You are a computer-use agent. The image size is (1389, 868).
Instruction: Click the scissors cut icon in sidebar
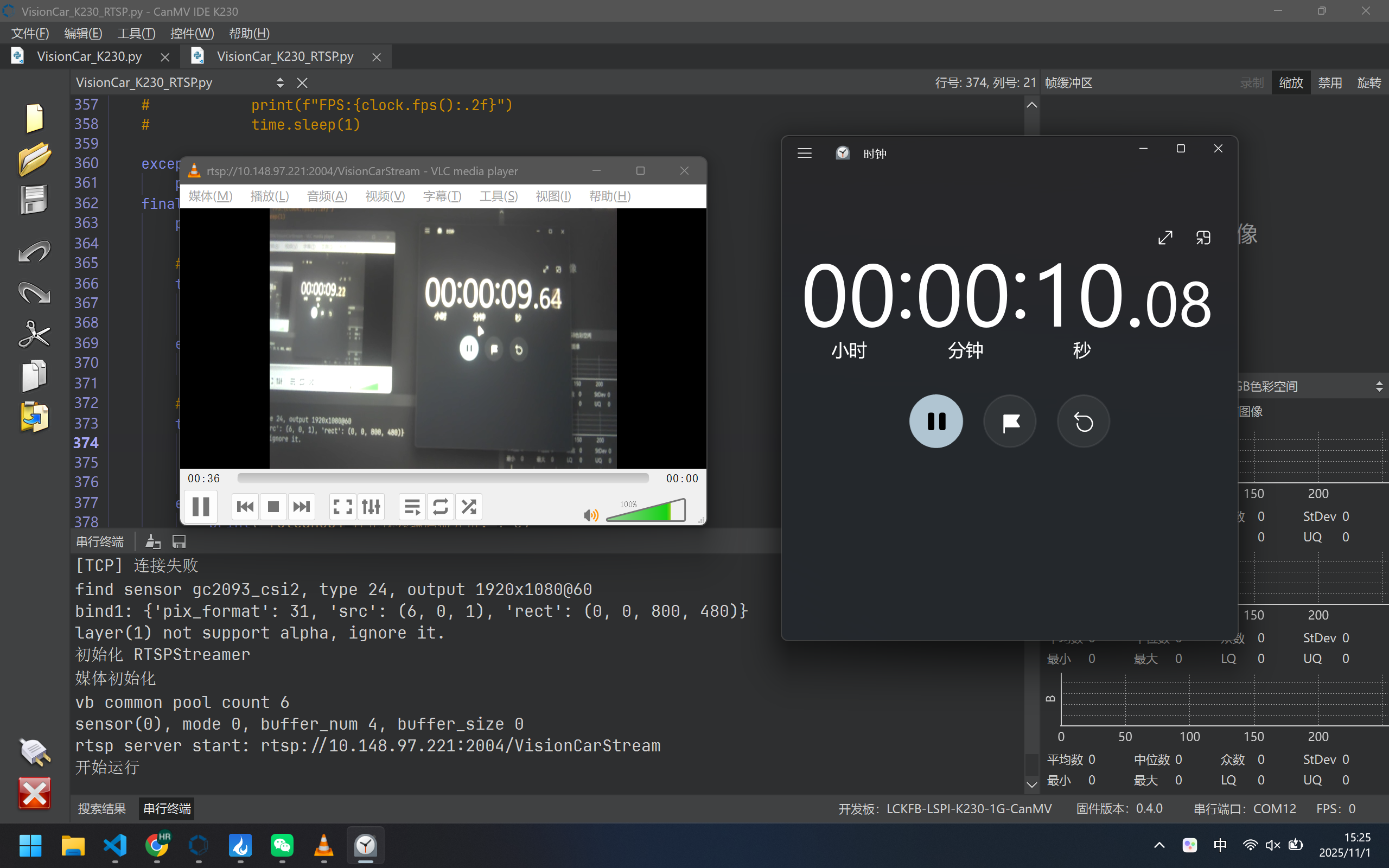(x=34, y=334)
